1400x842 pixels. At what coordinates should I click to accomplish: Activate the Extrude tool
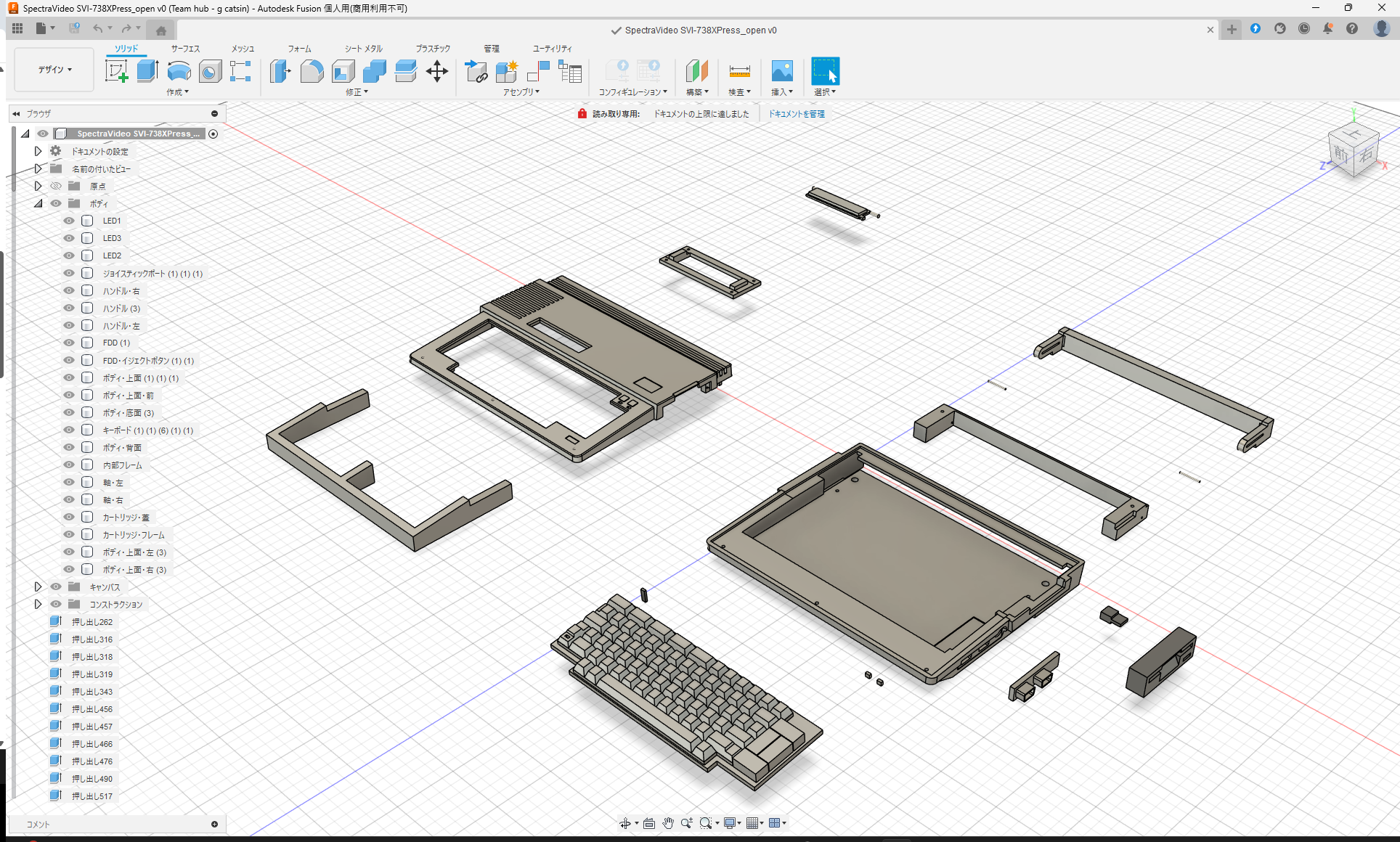coord(147,70)
